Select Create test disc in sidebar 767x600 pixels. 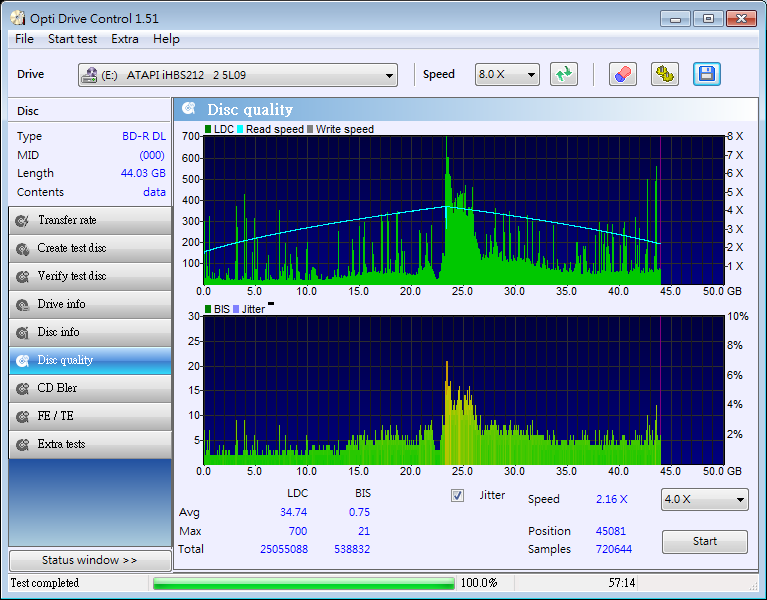pyautogui.click(x=89, y=248)
